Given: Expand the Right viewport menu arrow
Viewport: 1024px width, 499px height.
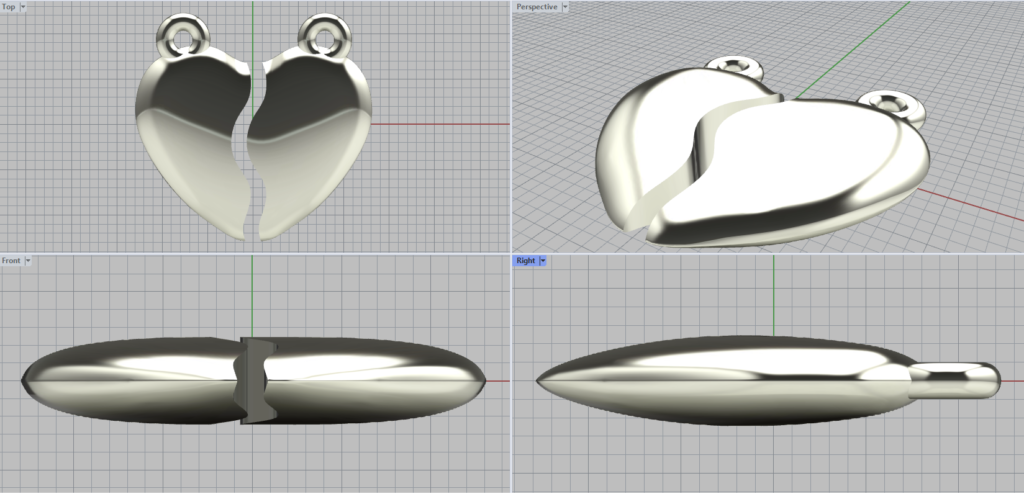Looking at the screenshot, I should coord(543,261).
